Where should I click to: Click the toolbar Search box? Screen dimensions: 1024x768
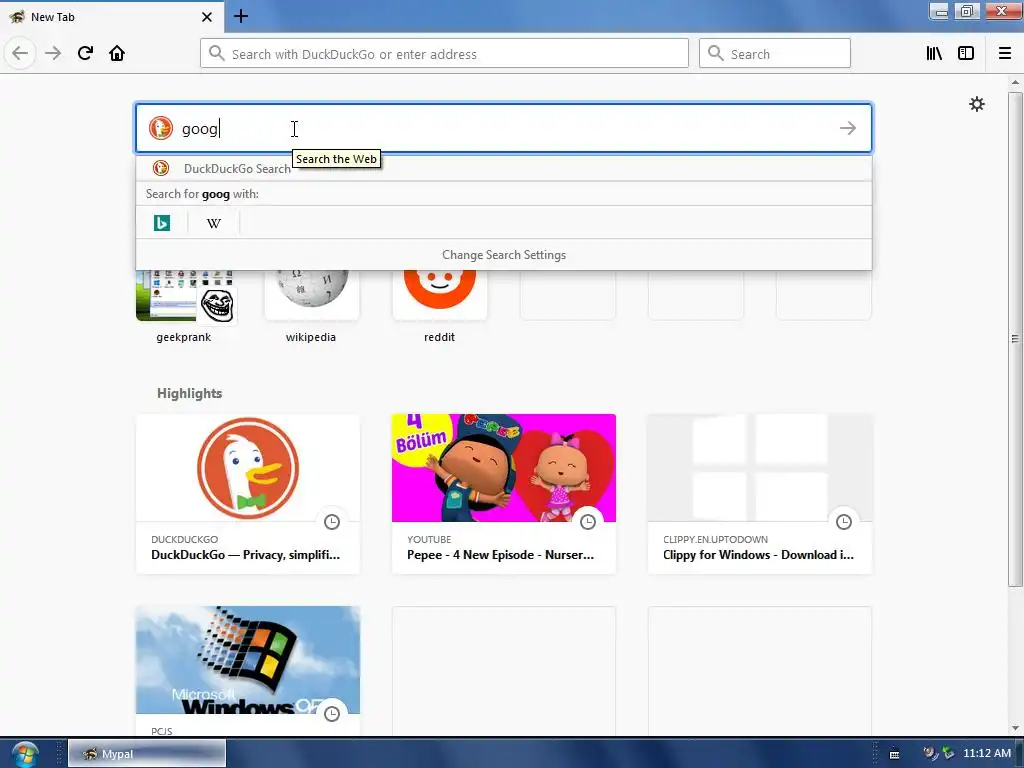[x=775, y=54]
